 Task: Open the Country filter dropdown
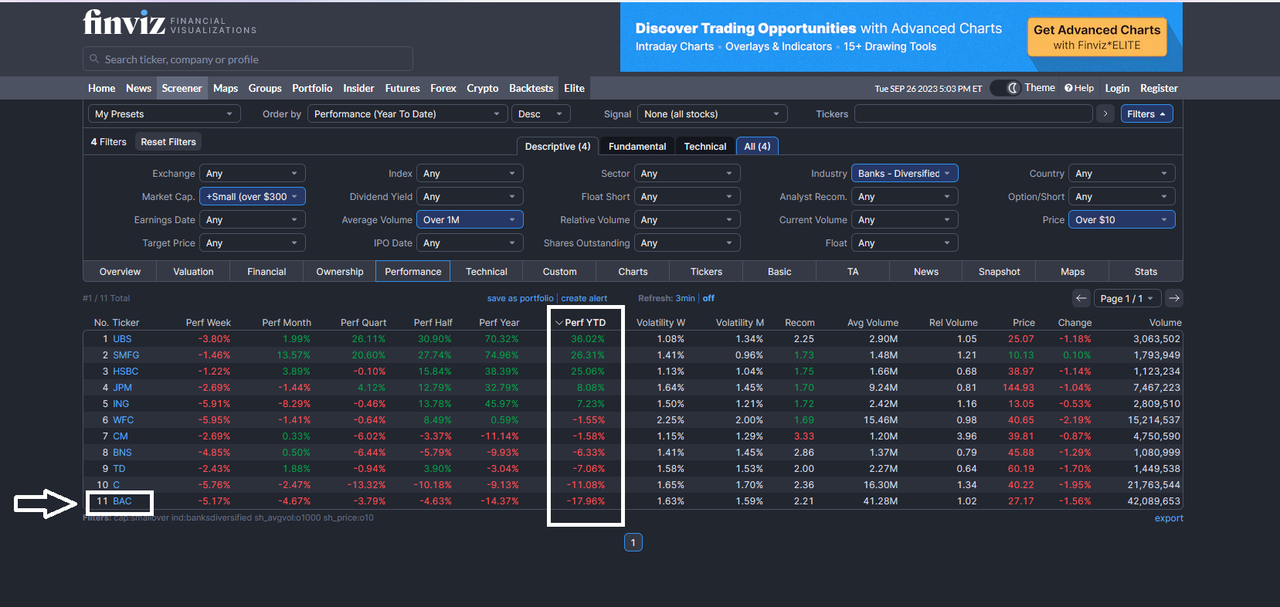1122,174
